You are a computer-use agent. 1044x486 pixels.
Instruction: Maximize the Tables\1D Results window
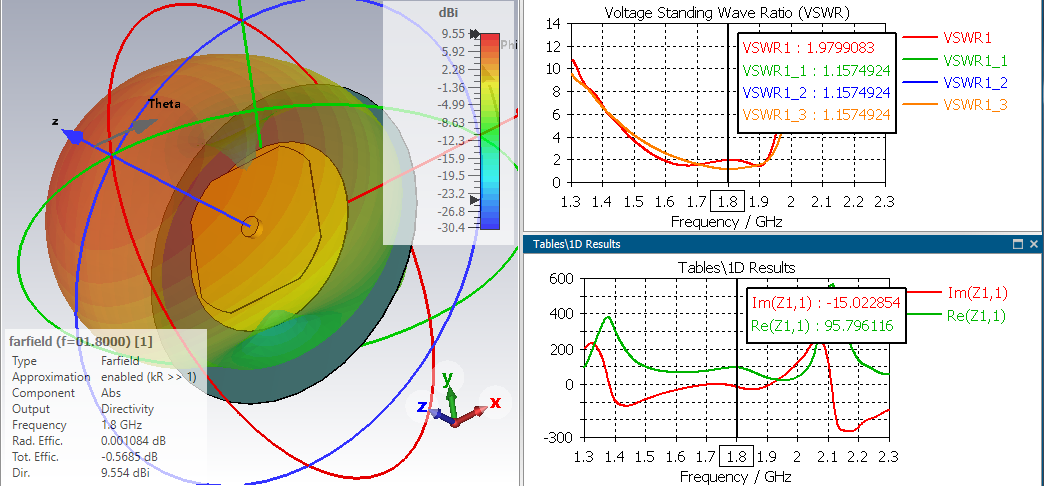[x=1017, y=244]
